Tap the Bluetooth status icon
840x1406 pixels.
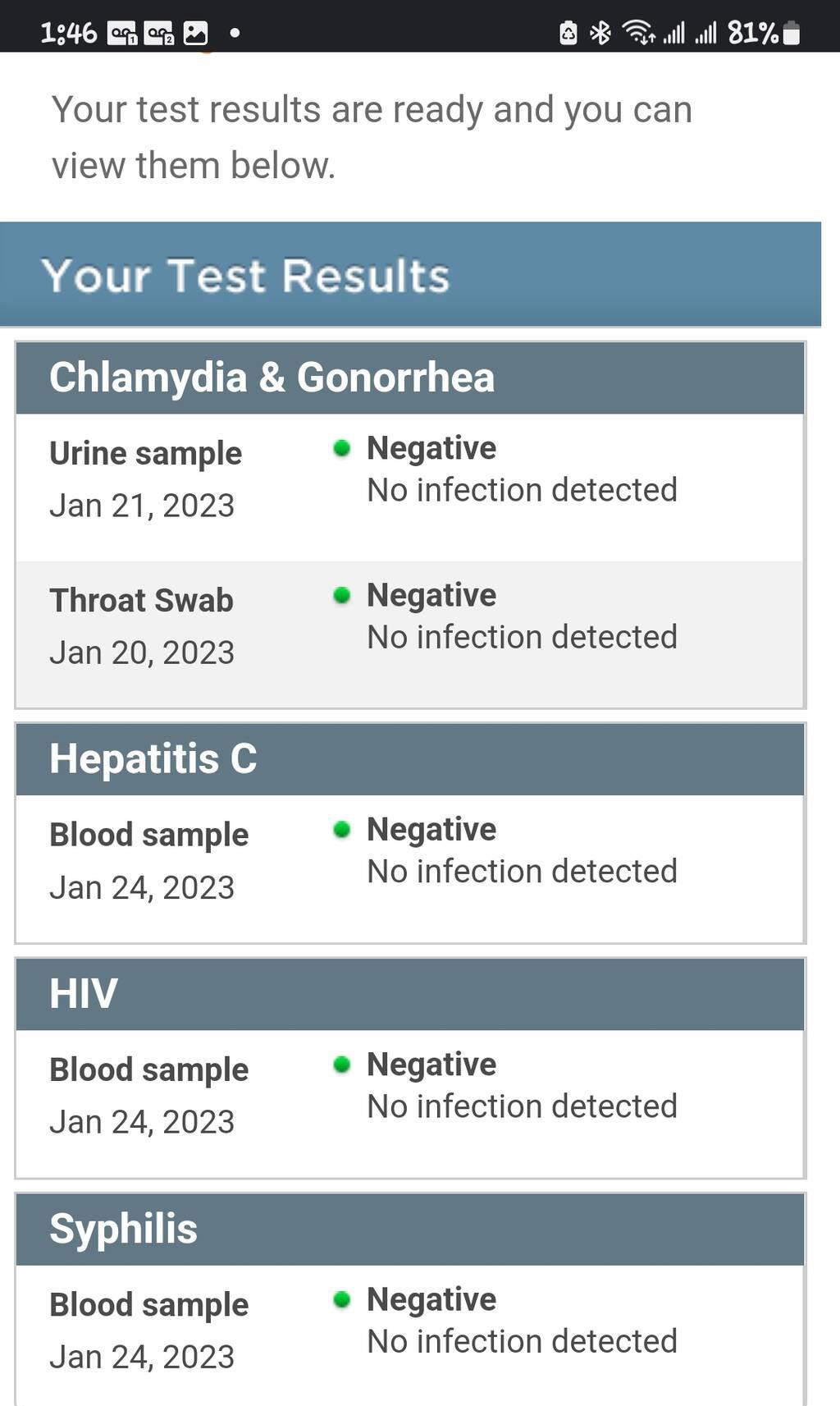[x=601, y=33]
